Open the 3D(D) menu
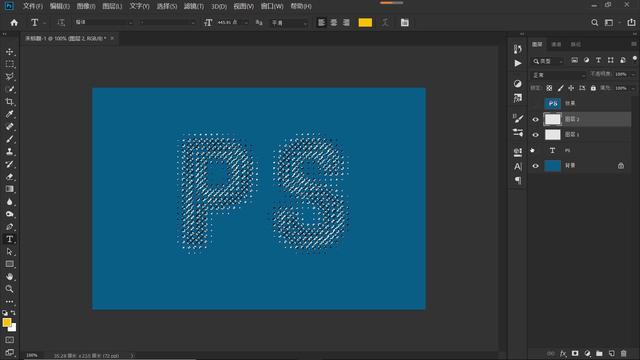Viewport: 640px width, 360px height. point(219,6)
